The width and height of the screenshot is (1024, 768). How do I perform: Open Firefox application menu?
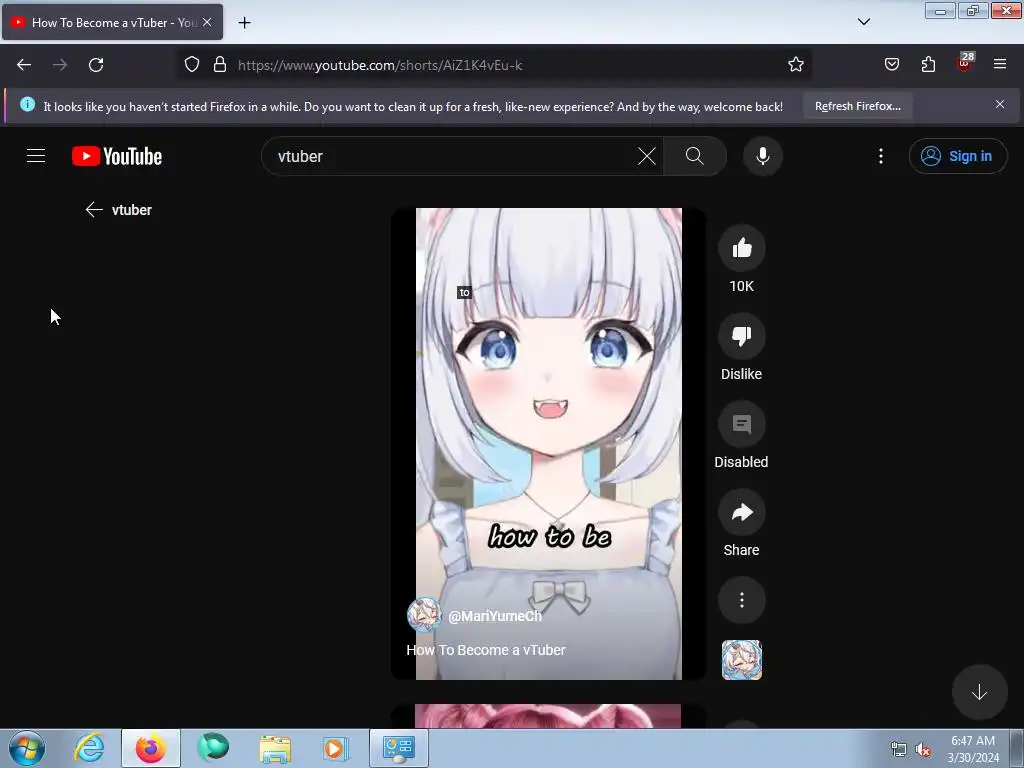1000,65
